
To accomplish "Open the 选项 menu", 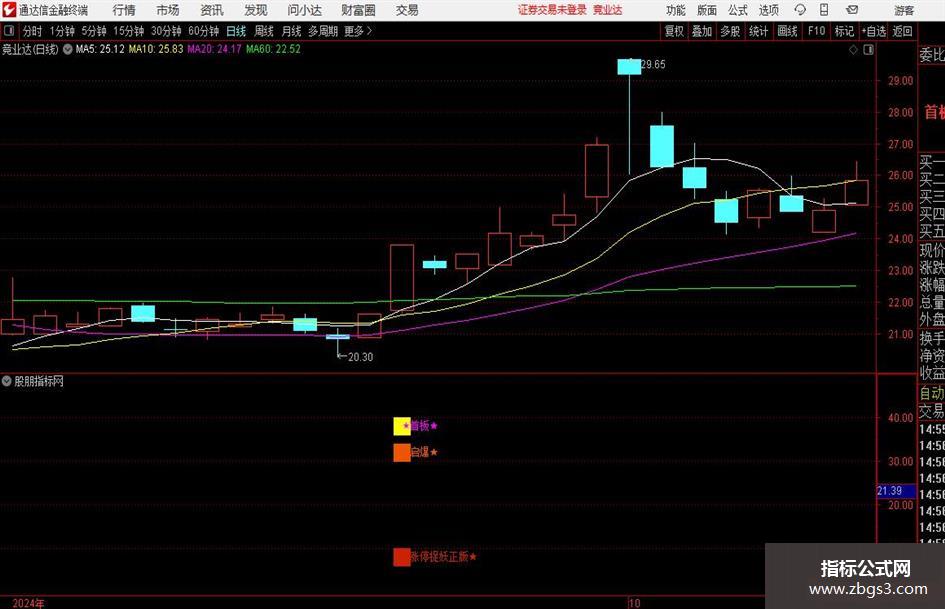I will pyautogui.click(x=768, y=10).
